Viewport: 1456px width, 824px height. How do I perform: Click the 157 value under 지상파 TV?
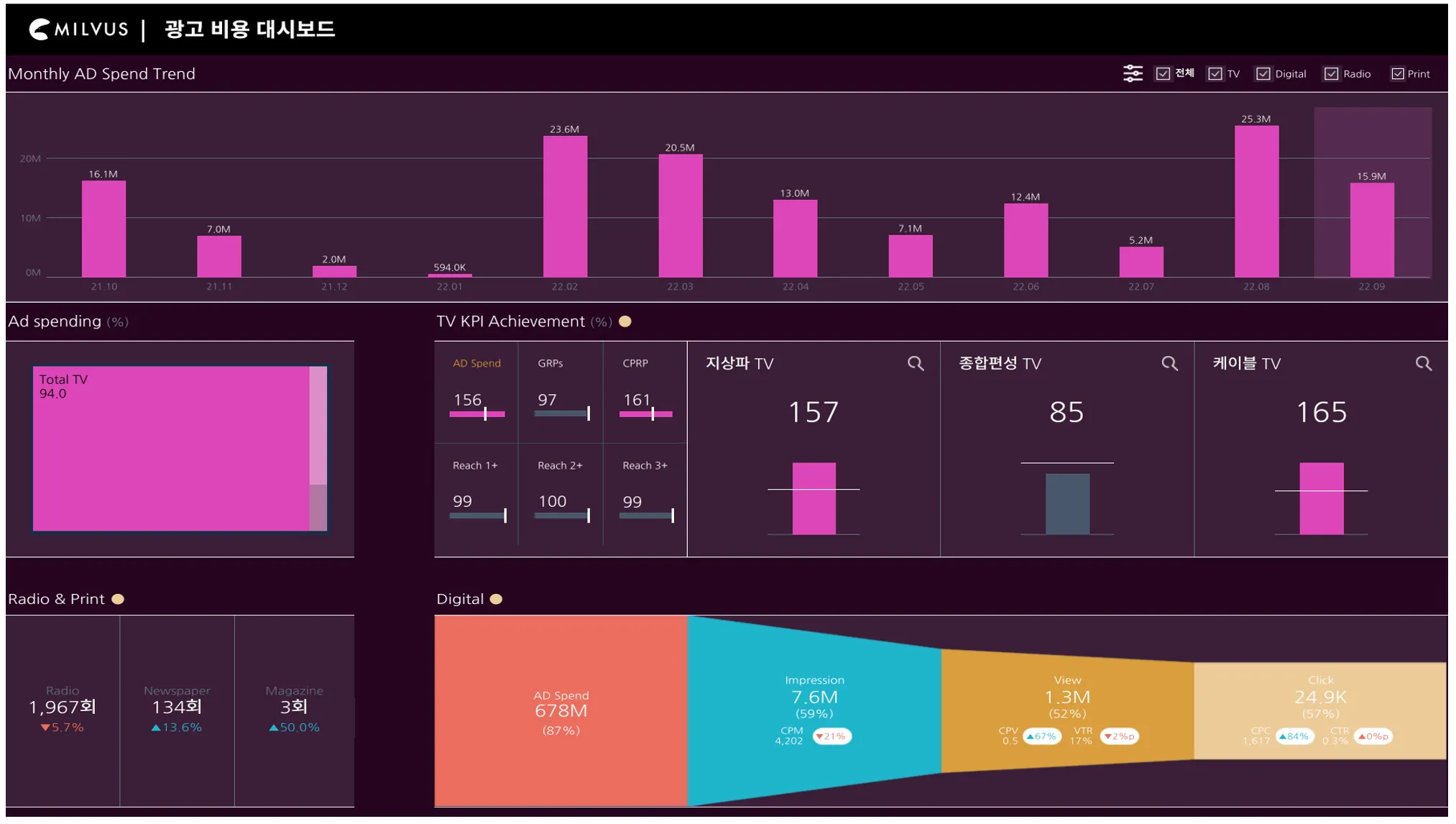pyautogui.click(x=814, y=412)
